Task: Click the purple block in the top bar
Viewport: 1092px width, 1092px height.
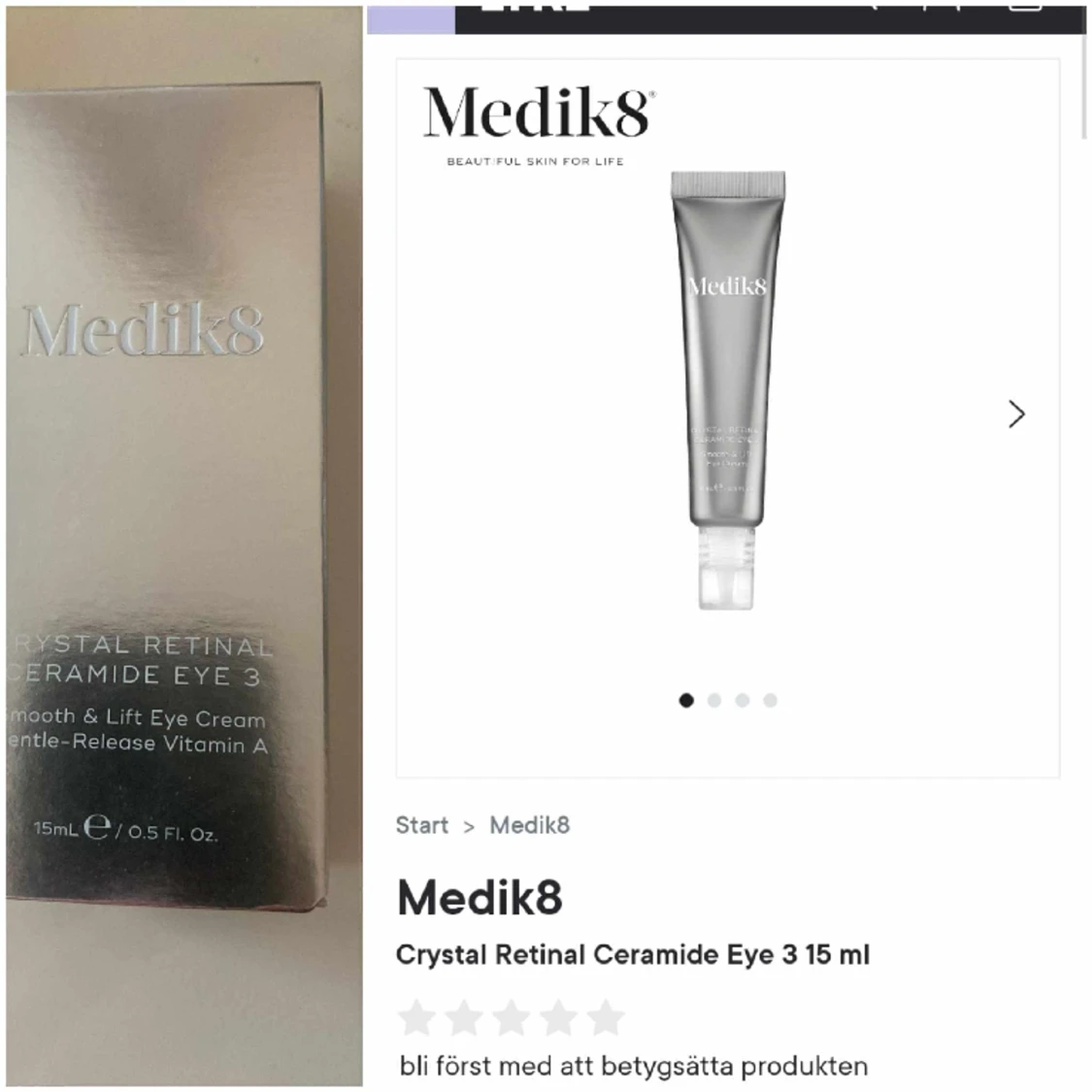Action: [x=411, y=19]
